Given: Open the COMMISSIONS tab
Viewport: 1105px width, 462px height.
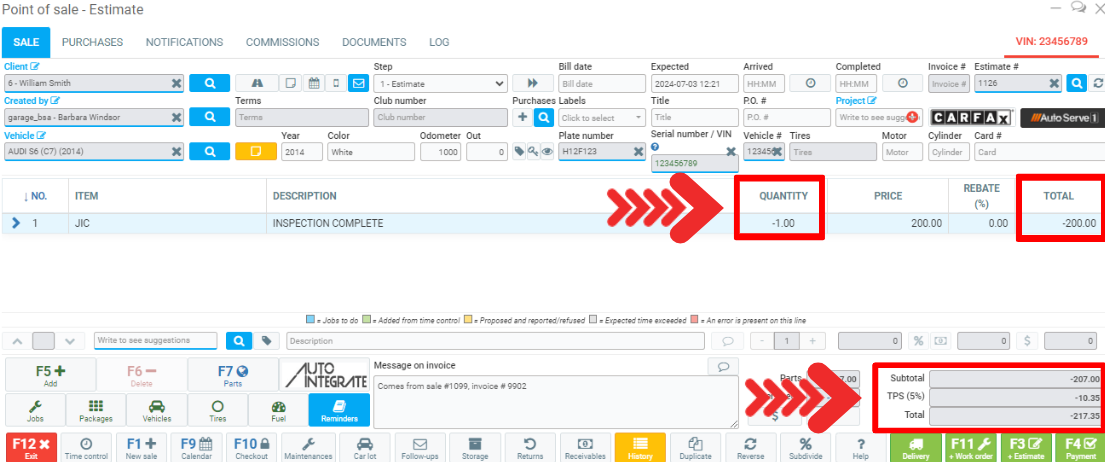Looking at the screenshot, I should (x=283, y=42).
